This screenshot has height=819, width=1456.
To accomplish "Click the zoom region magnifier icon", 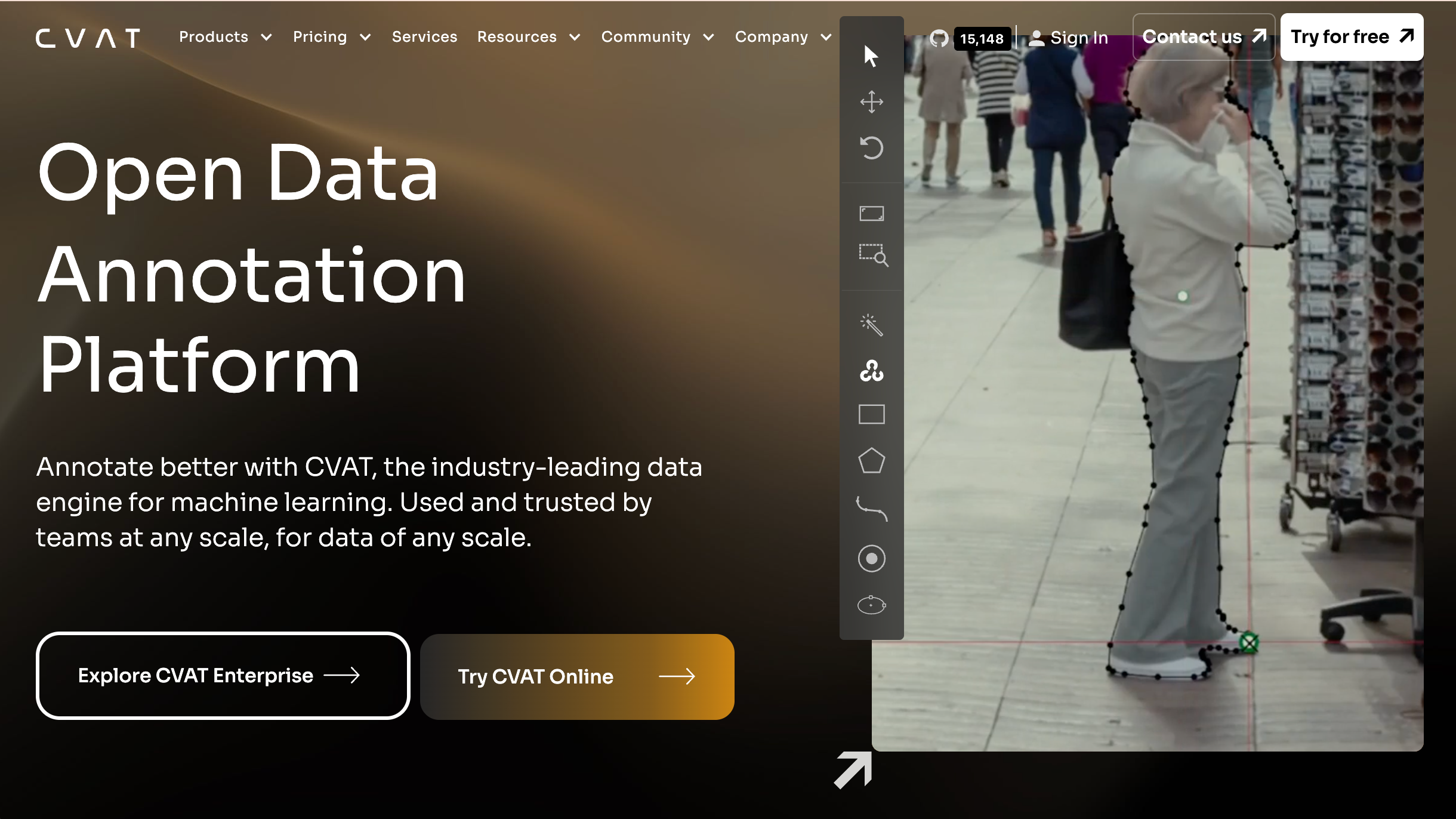I will (873, 255).
